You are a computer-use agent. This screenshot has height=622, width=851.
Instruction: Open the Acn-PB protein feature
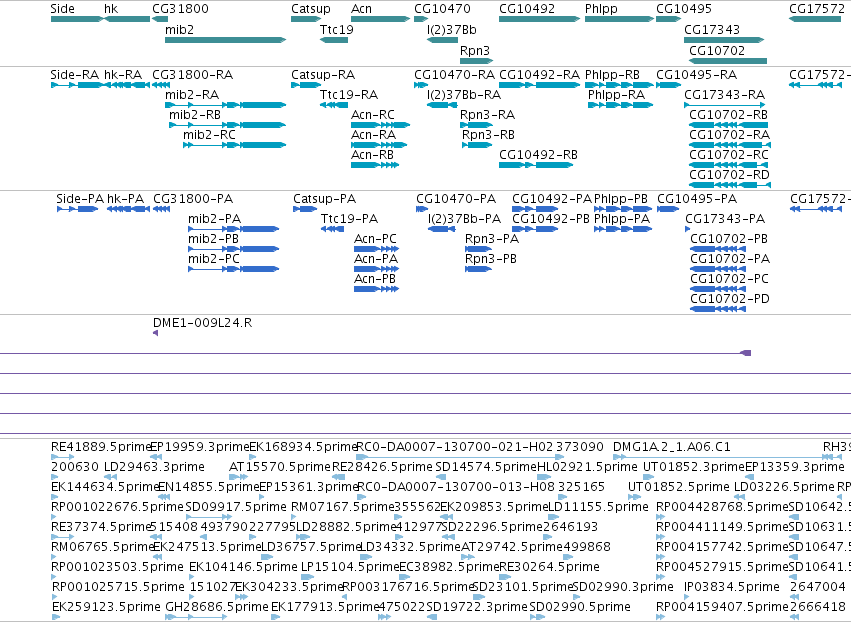click(376, 289)
